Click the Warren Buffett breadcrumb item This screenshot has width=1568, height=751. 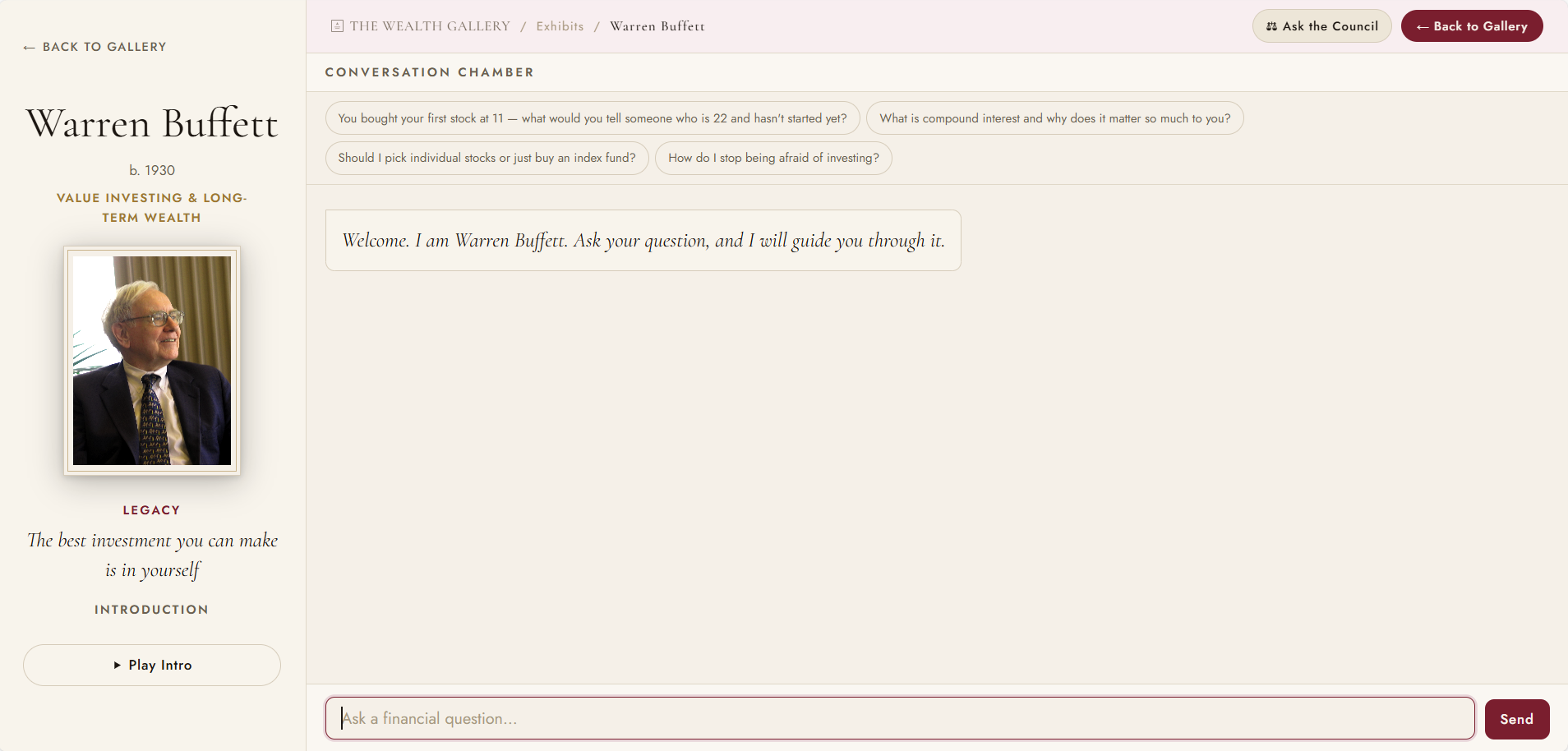[657, 26]
